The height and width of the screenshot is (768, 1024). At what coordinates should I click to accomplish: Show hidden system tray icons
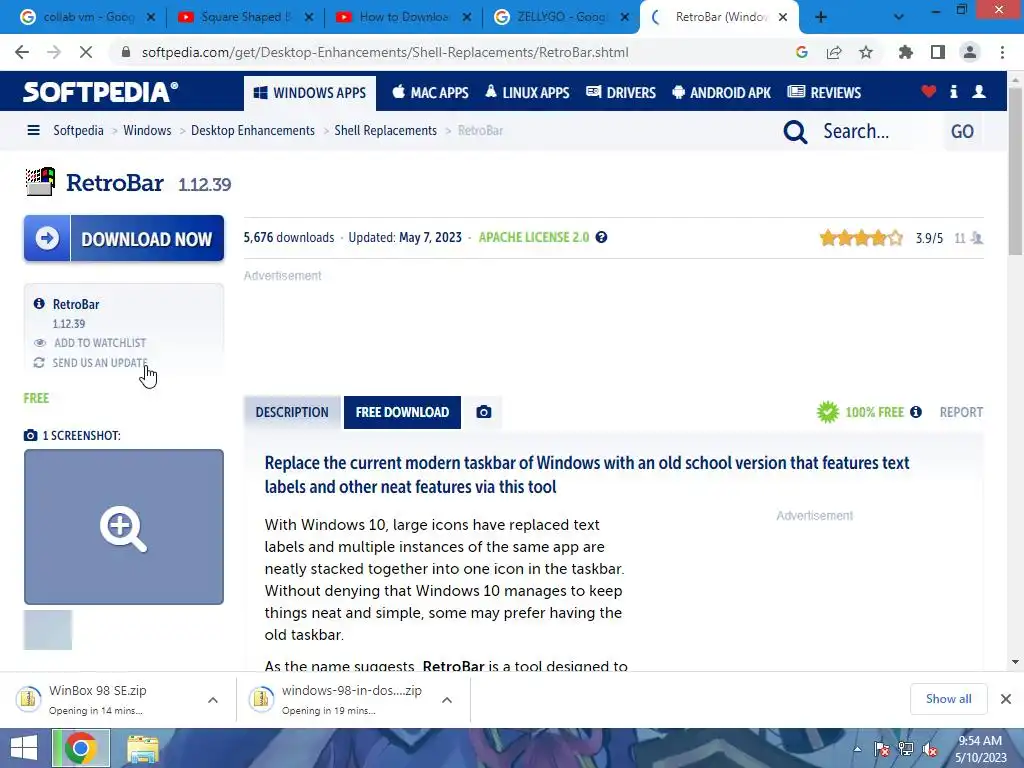point(857,750)
